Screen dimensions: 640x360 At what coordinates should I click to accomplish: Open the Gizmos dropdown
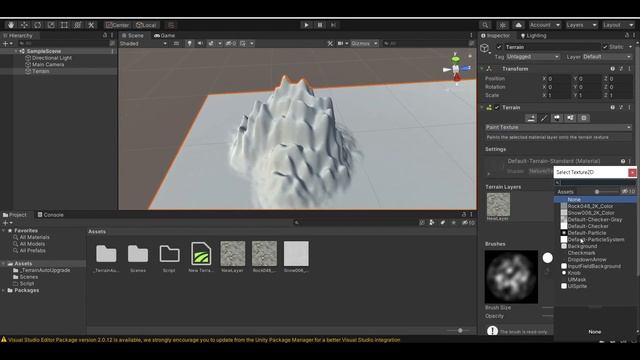pos(364,43)
